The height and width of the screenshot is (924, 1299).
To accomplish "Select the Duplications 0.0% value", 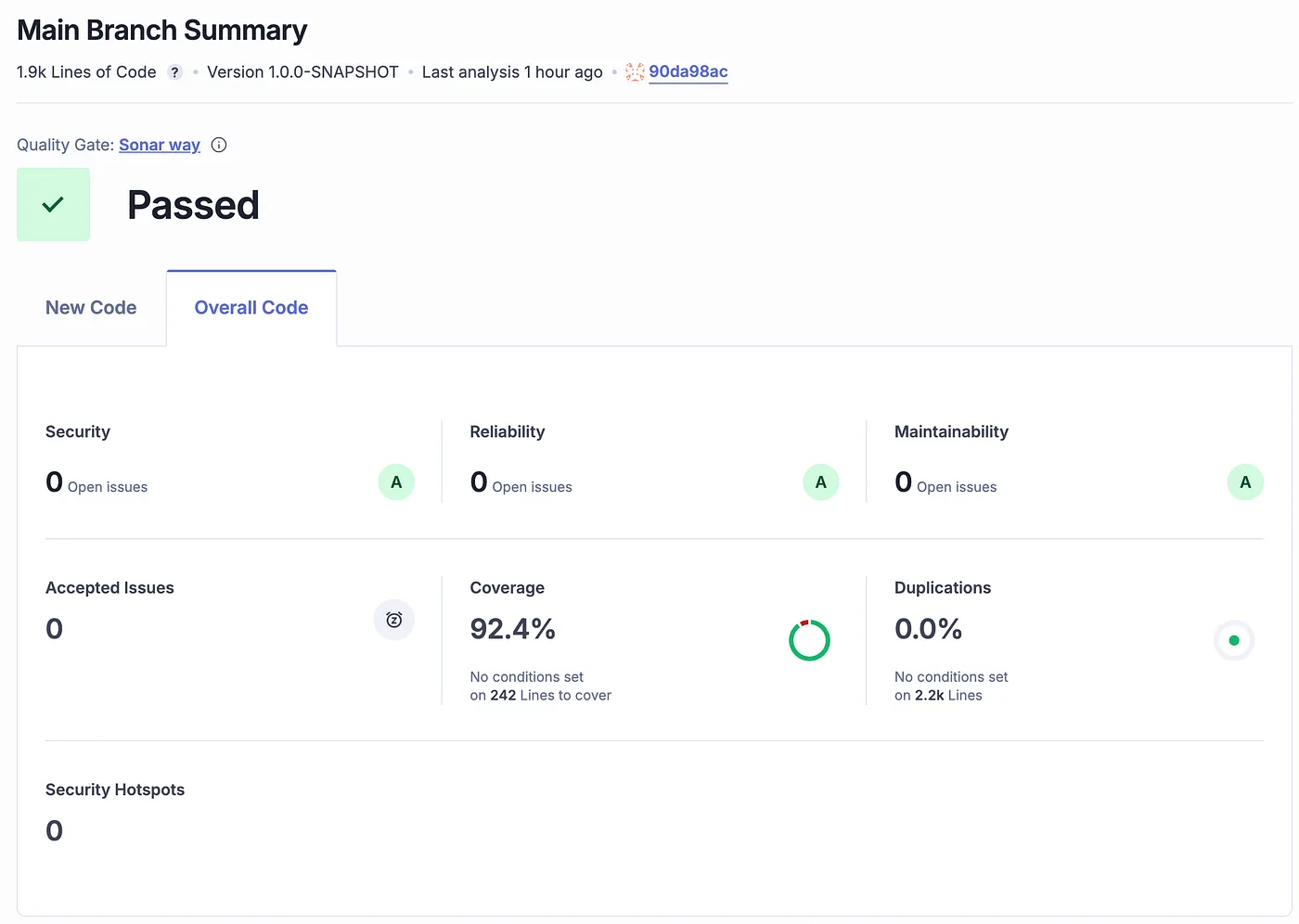I will pyautogui.click(x=928, y=628).
